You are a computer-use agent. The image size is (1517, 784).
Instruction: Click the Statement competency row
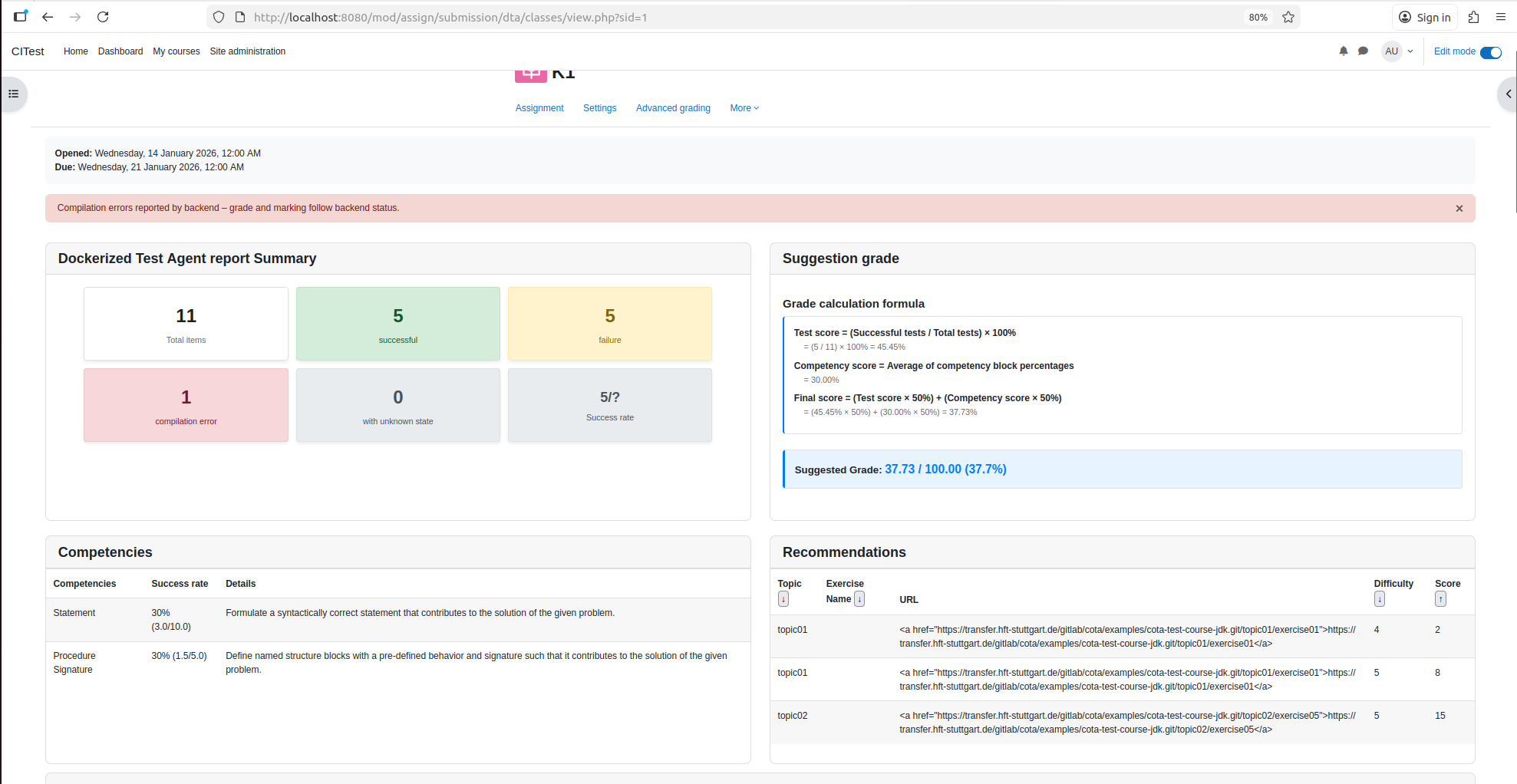[x=398, y=620]
